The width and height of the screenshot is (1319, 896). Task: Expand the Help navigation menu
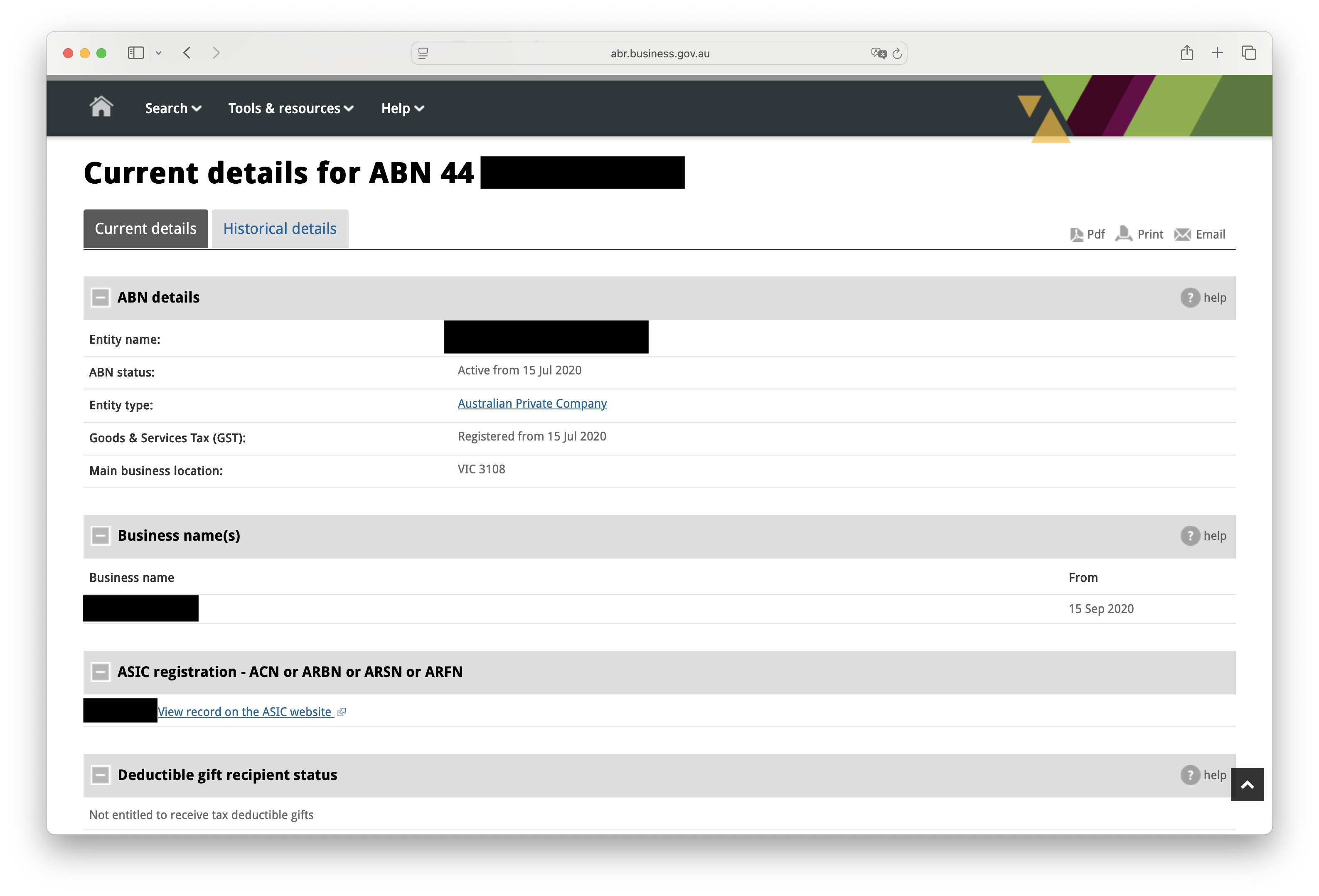coord(402,108)
